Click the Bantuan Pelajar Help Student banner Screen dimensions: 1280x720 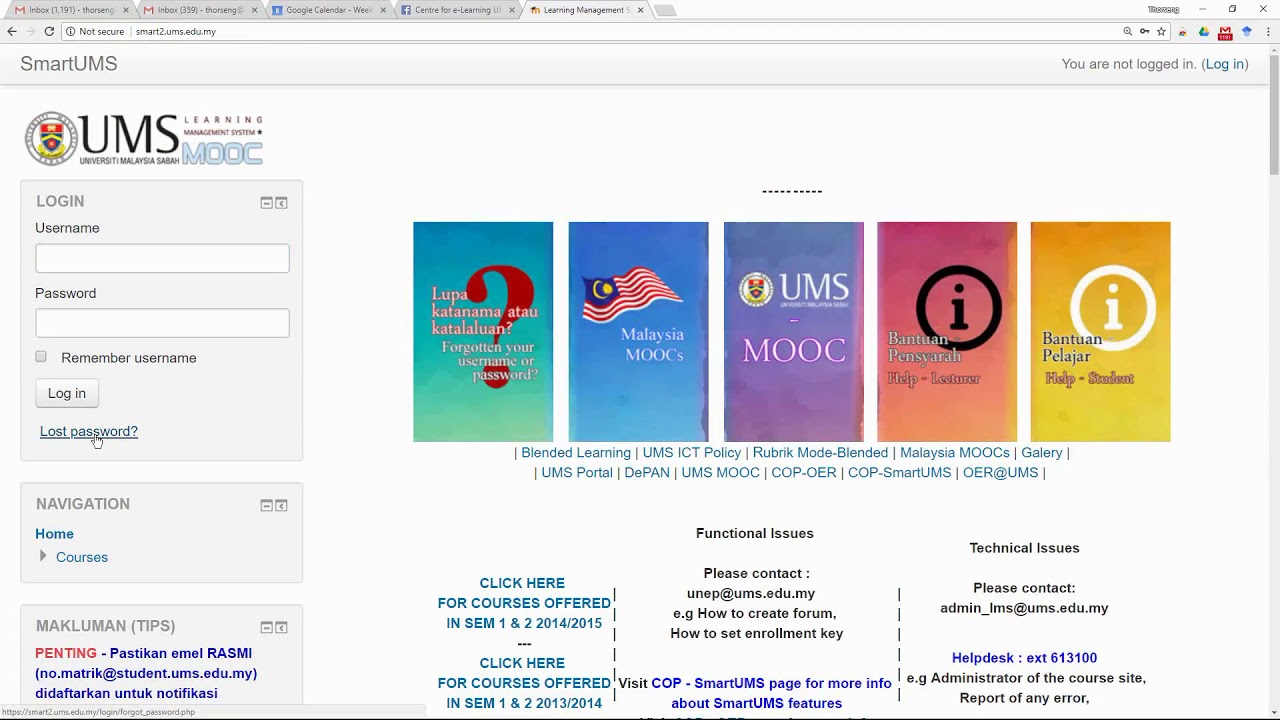coord(1100,332)
